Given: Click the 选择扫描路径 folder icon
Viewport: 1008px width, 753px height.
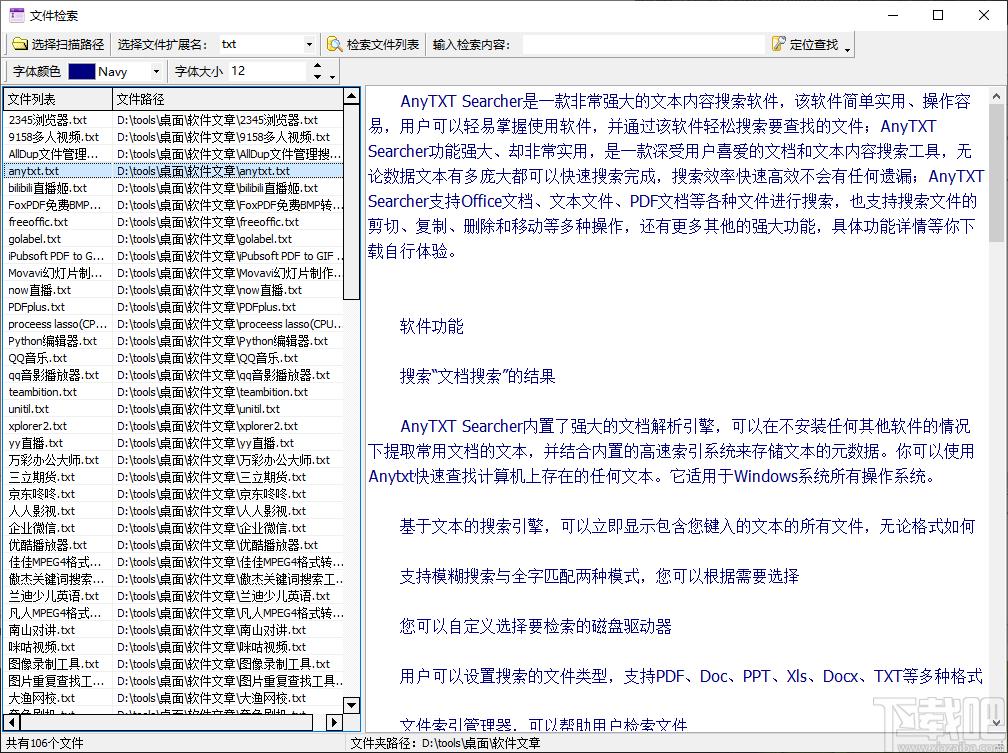Looking at the screenshot, I should click(x=20, y=45).
